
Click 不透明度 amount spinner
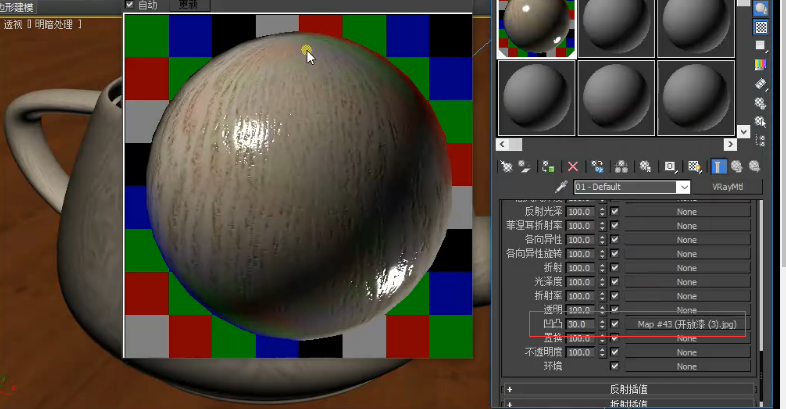(x=603, y=352)
